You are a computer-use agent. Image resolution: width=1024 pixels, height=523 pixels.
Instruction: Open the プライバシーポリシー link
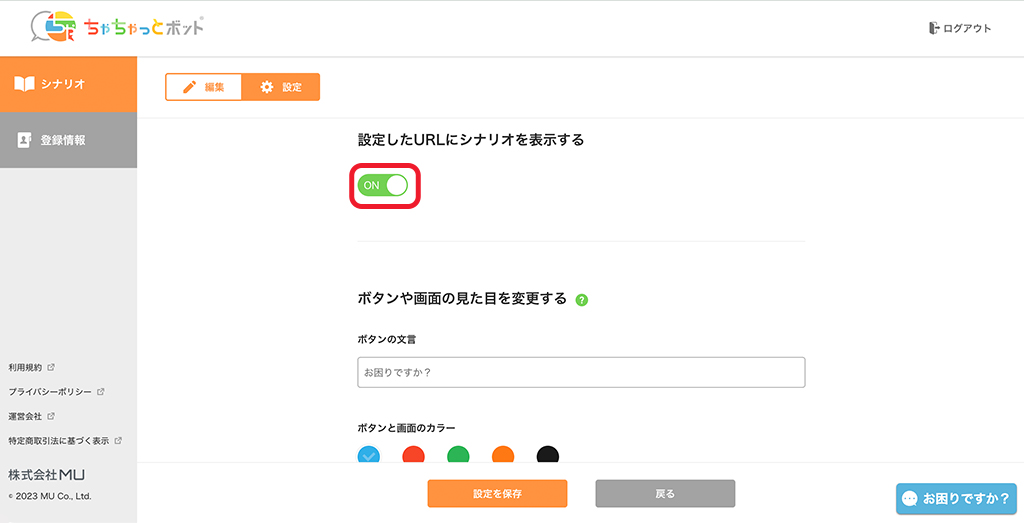tap(51, 392)
